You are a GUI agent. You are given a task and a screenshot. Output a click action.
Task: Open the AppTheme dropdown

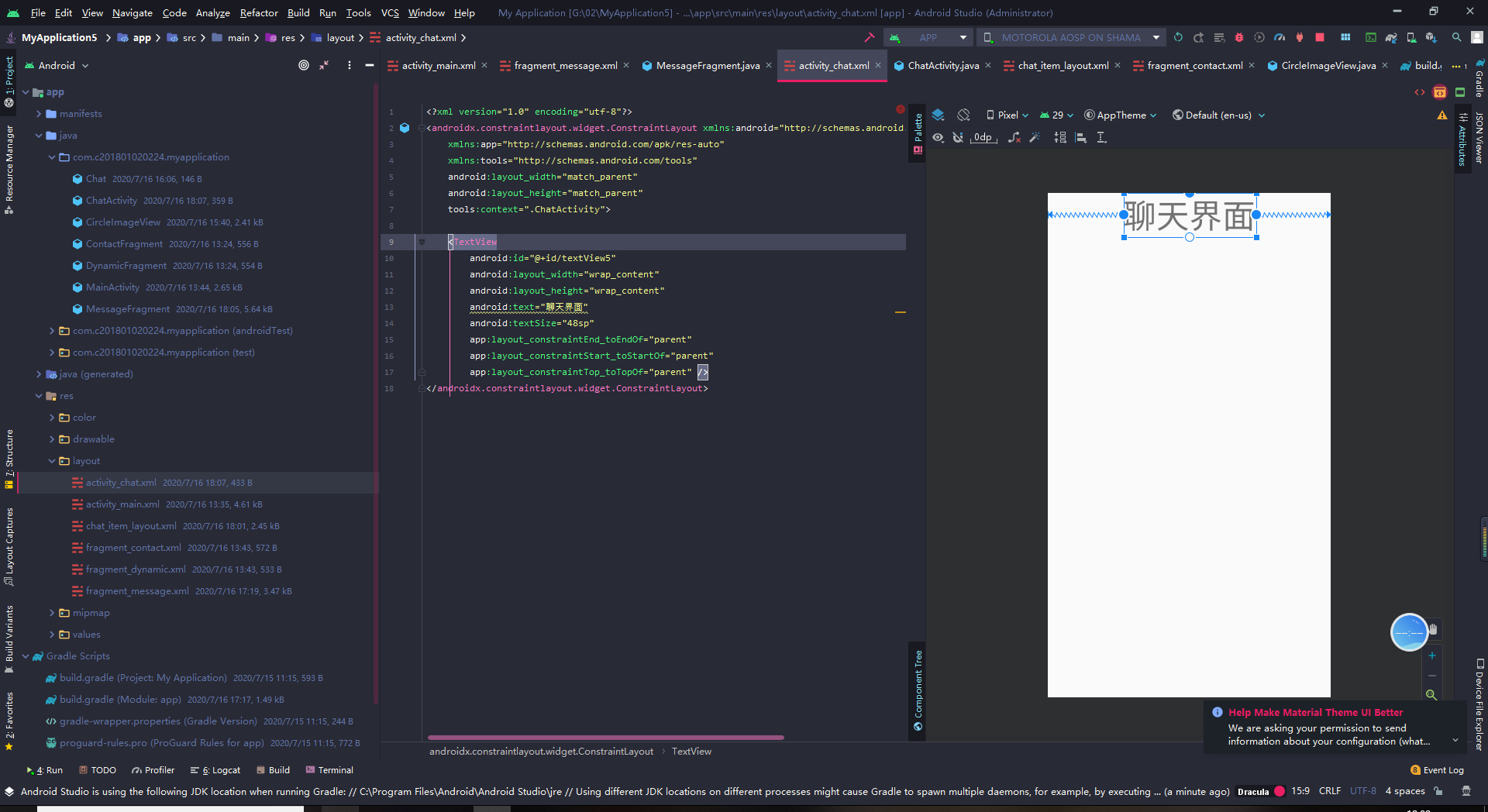1120,115
